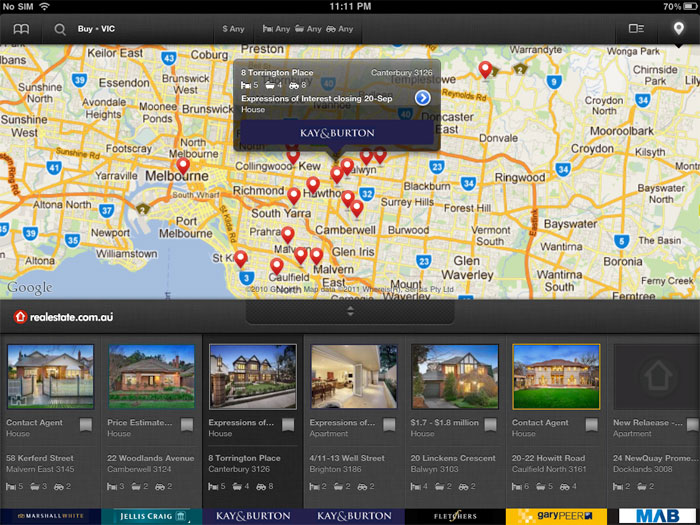Tap 'Price Estimate...' listing text
This screenshot has width=700, height=525.
coord(139,422)
